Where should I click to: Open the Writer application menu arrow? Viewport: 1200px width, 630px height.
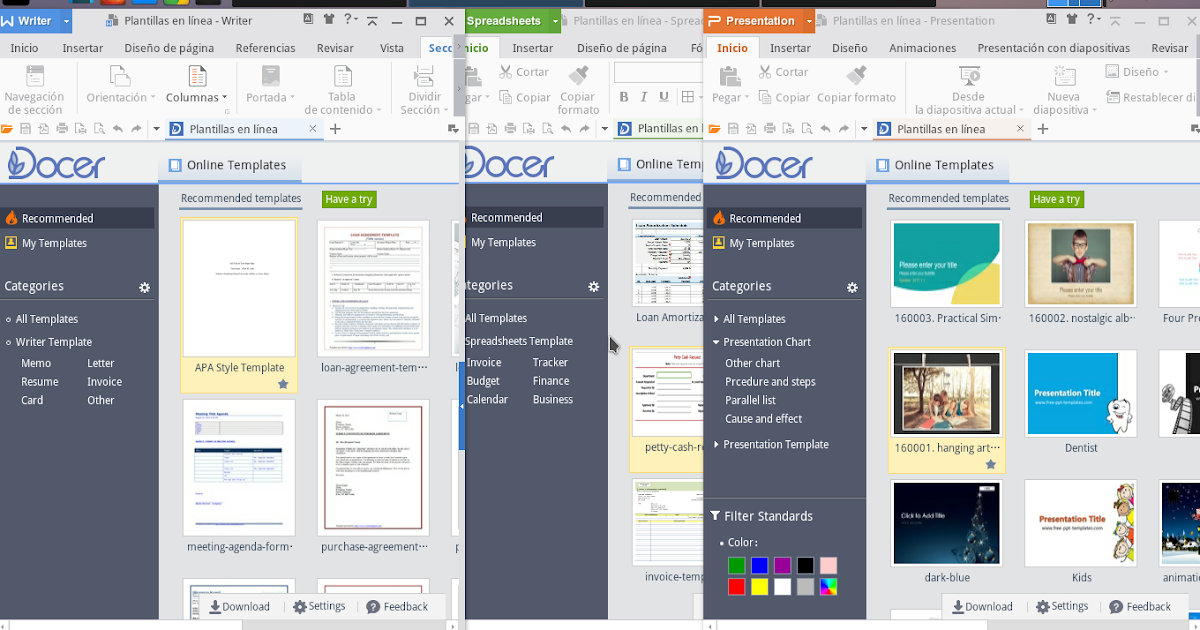pyautogui.click(x=67, y=21)
